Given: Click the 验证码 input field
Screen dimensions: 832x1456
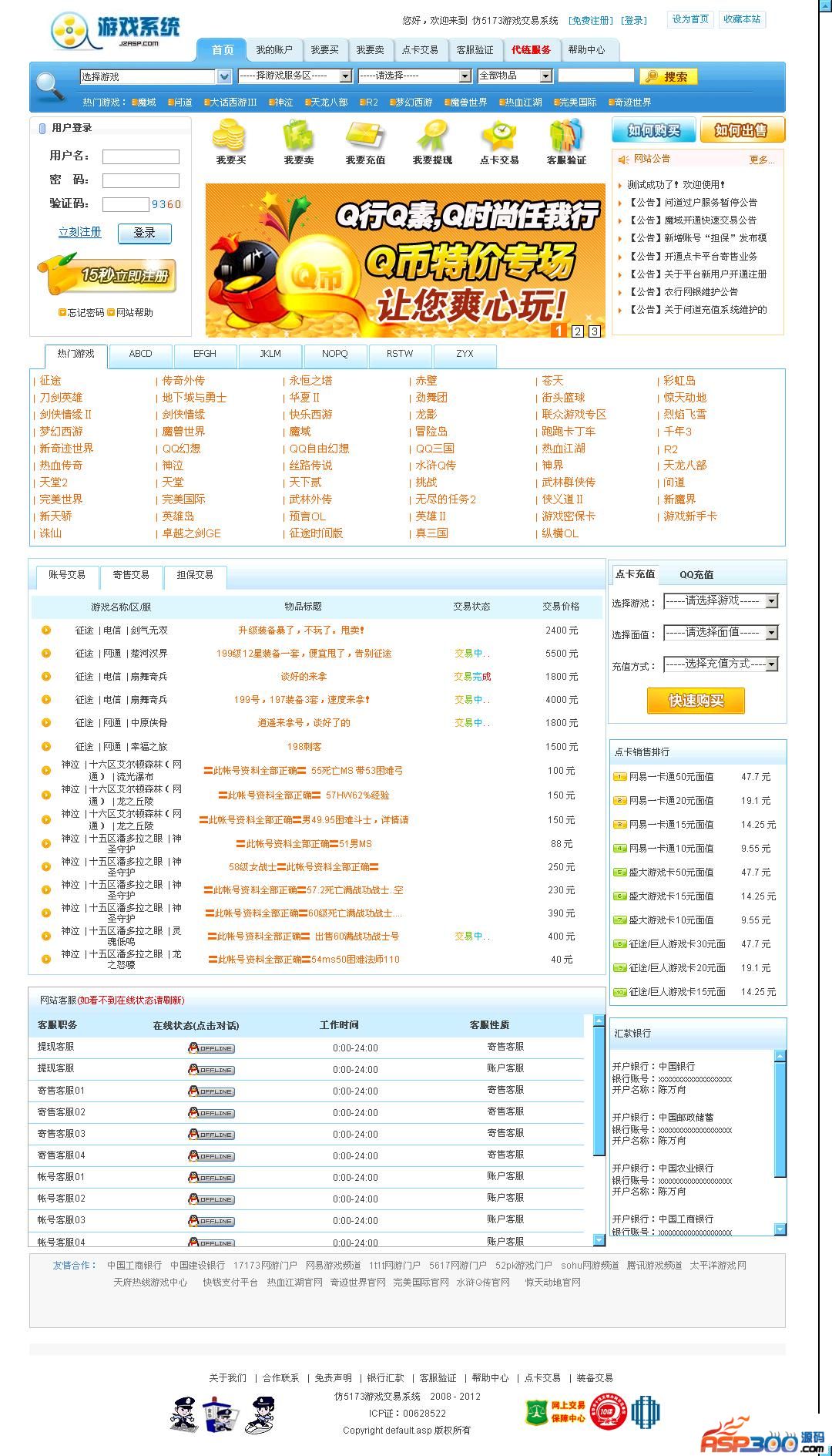Looking at the screenshot, I should coord(126,204).
